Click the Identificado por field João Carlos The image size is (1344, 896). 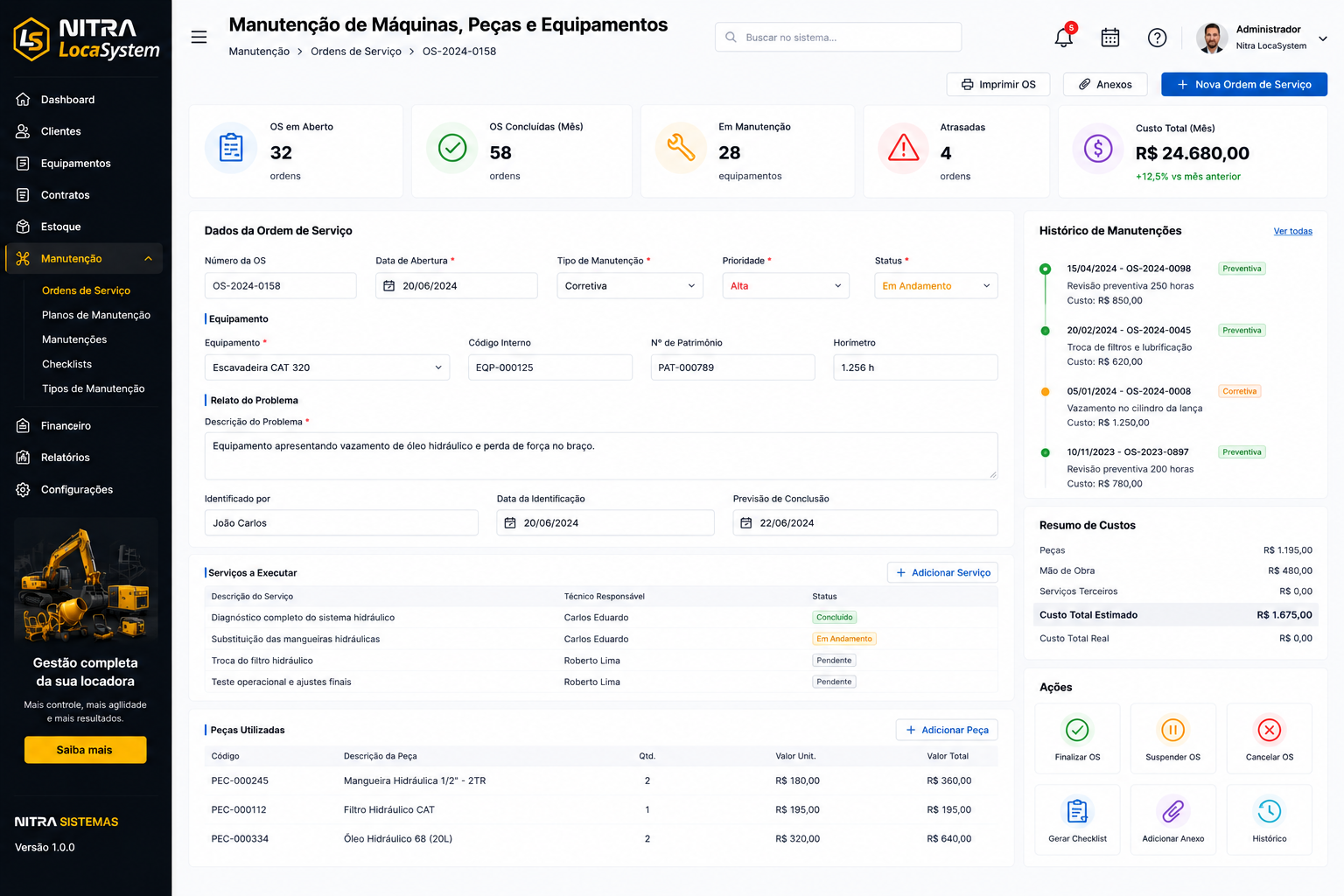click(x=341, y=523)
